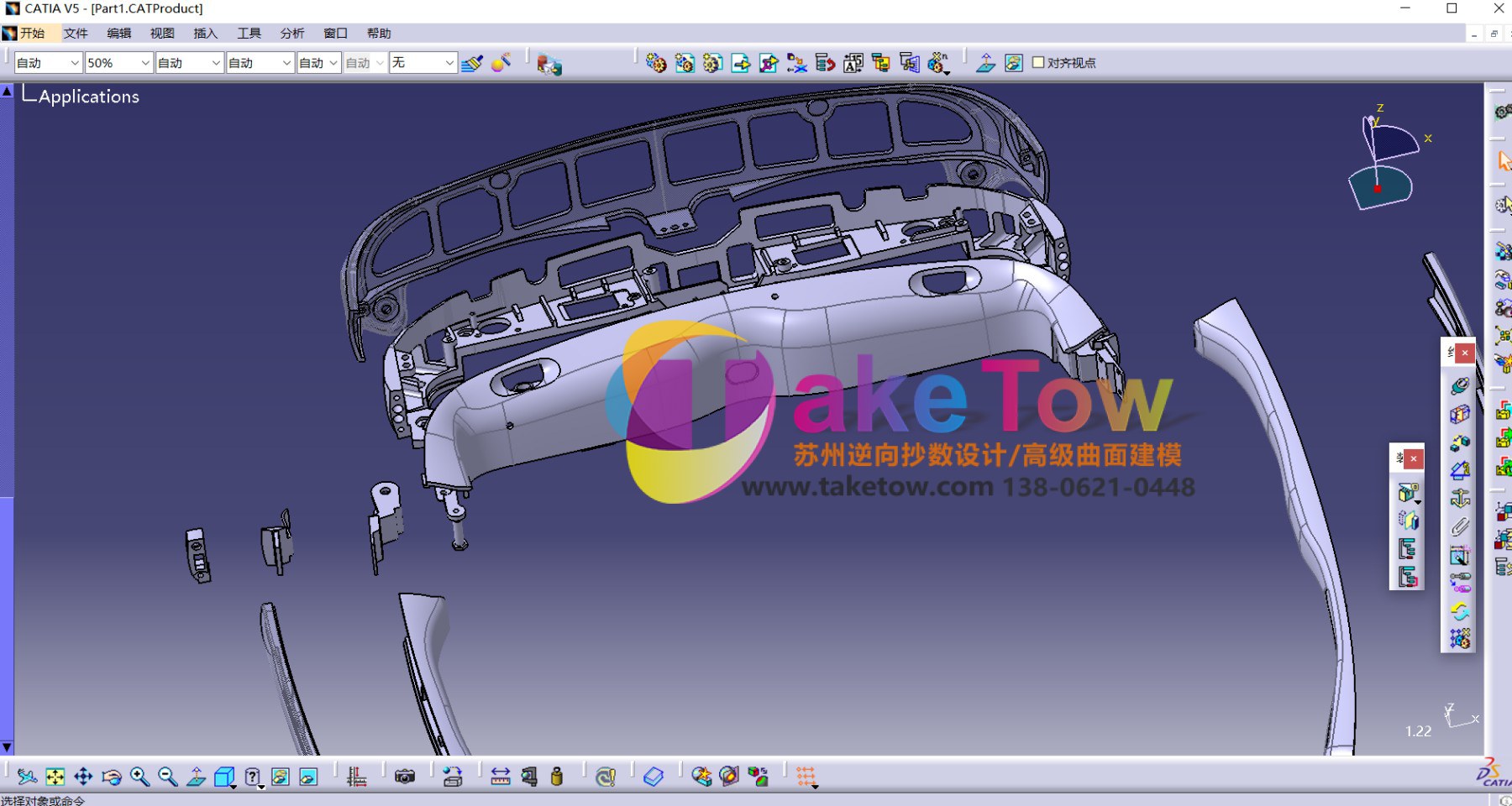Click the paperclip icon in floating toolbar

click(1460, 526)
